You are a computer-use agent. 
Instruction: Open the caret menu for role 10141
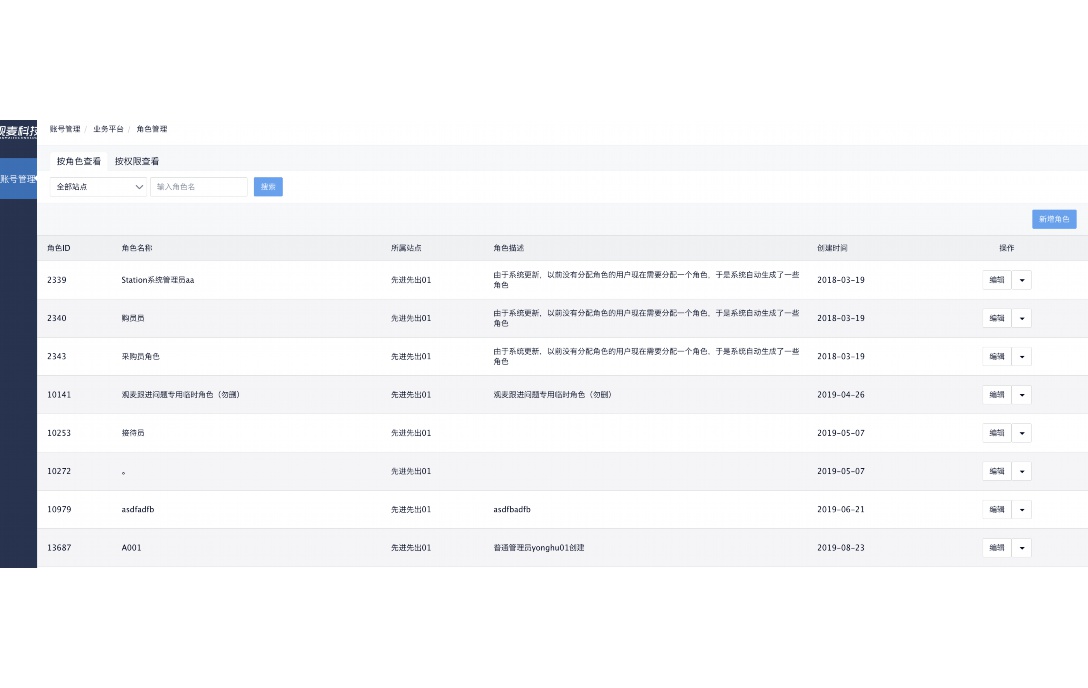coord(1021,395)
